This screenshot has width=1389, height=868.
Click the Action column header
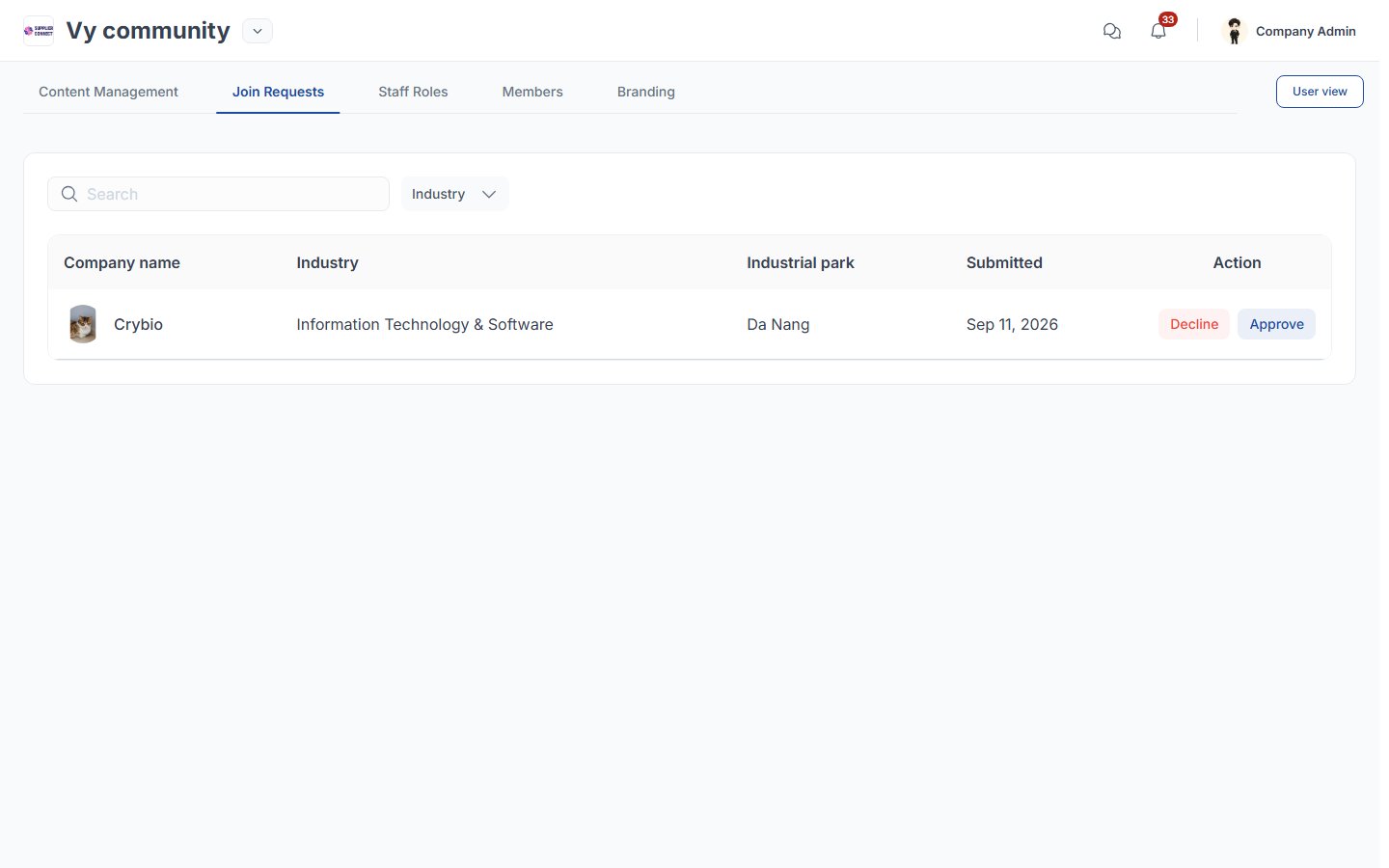pyautogui.click(x=1237, y=262)
